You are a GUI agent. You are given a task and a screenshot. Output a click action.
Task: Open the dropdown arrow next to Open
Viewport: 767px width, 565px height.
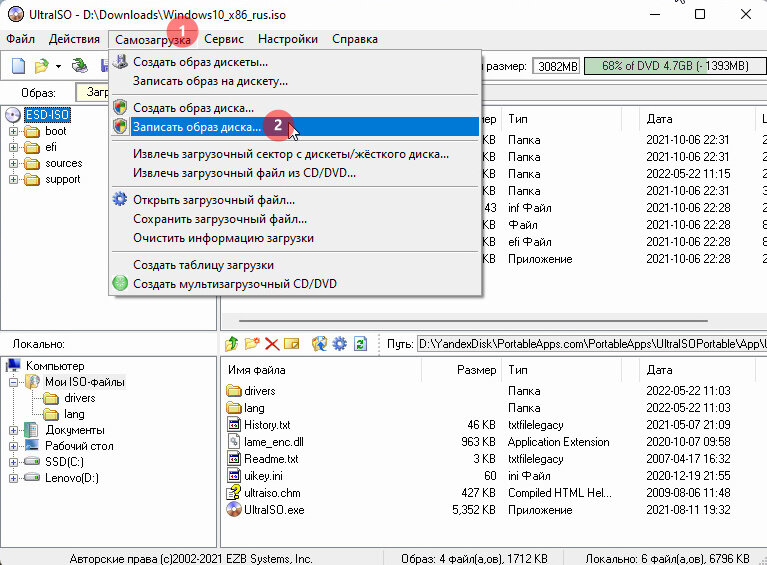pos(58,66)
